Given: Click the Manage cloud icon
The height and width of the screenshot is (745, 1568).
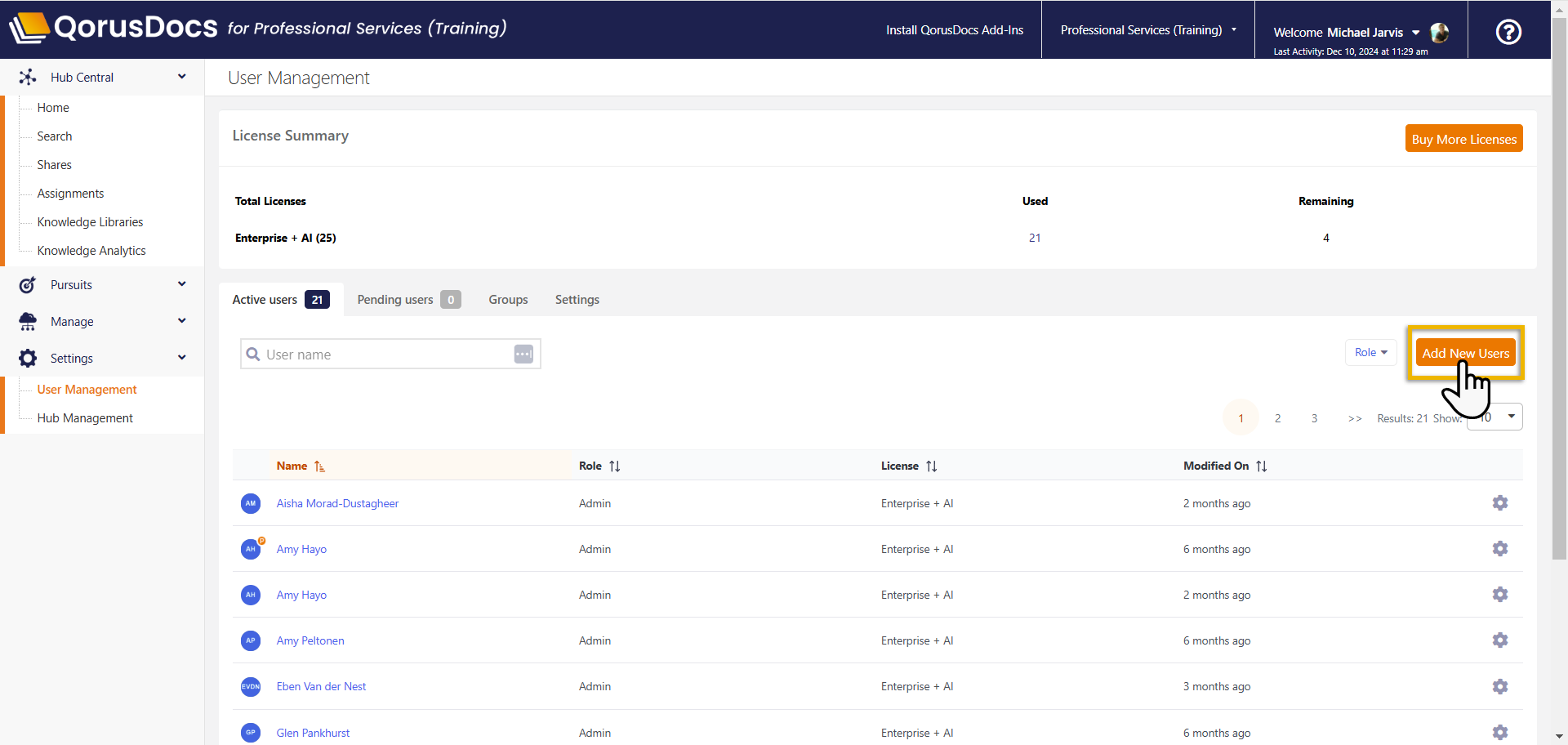Looking at the screenshot, I should 28,321.
